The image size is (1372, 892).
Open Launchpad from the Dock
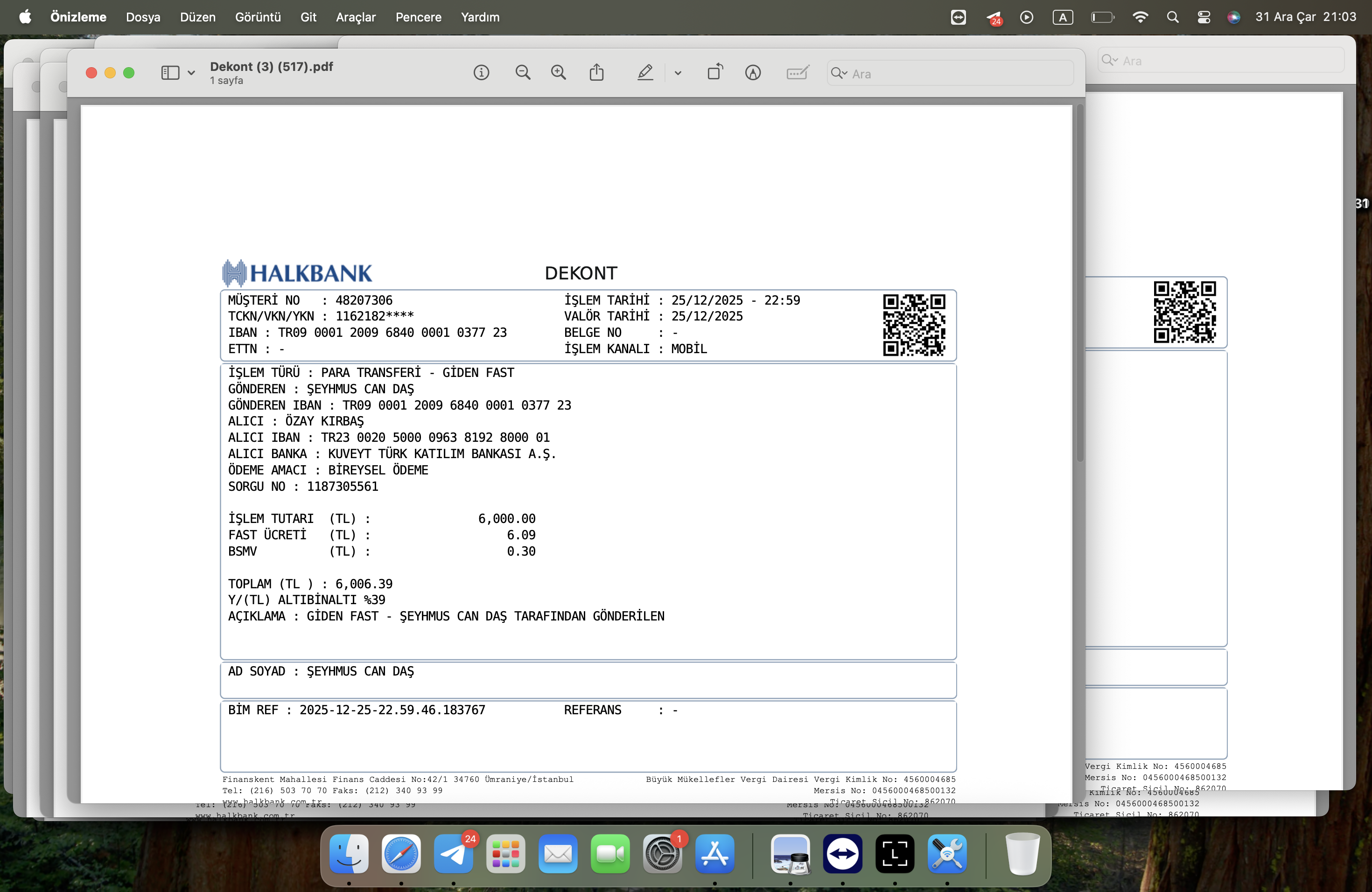click(x=505, y=853)
